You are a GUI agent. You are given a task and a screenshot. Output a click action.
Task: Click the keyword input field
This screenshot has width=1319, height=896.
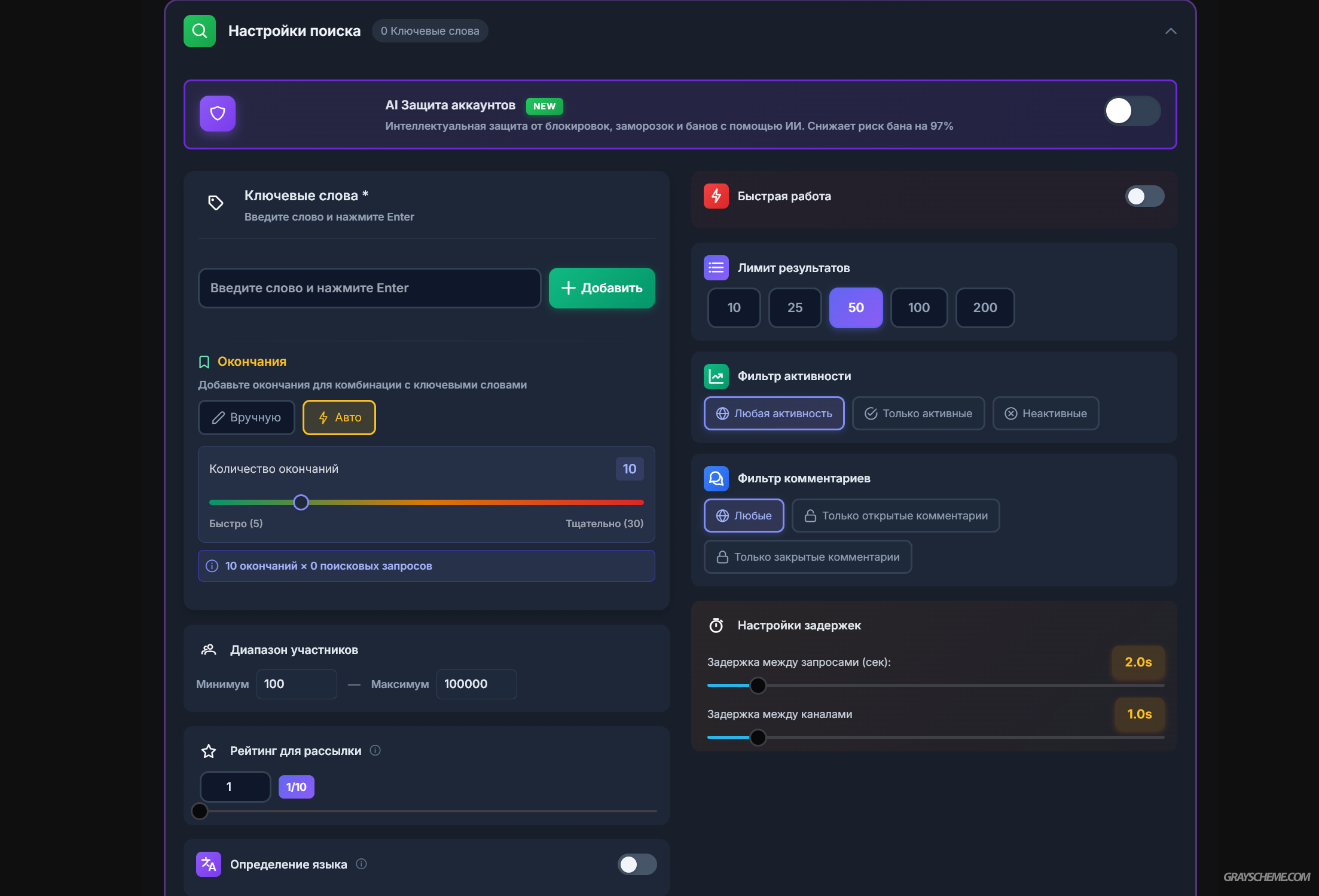click(369, 288)
